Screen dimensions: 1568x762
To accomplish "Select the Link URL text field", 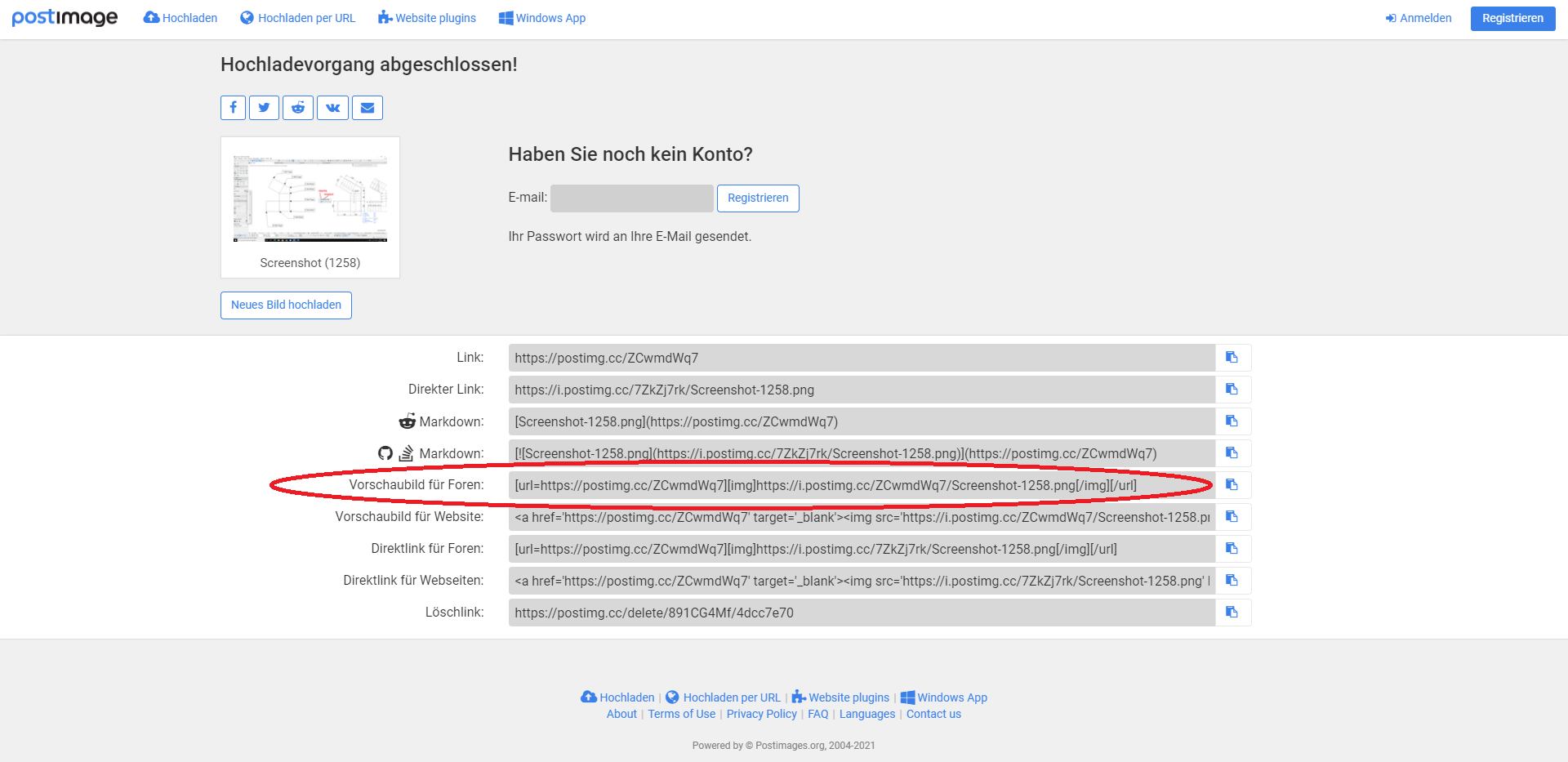I will point(862,358).
